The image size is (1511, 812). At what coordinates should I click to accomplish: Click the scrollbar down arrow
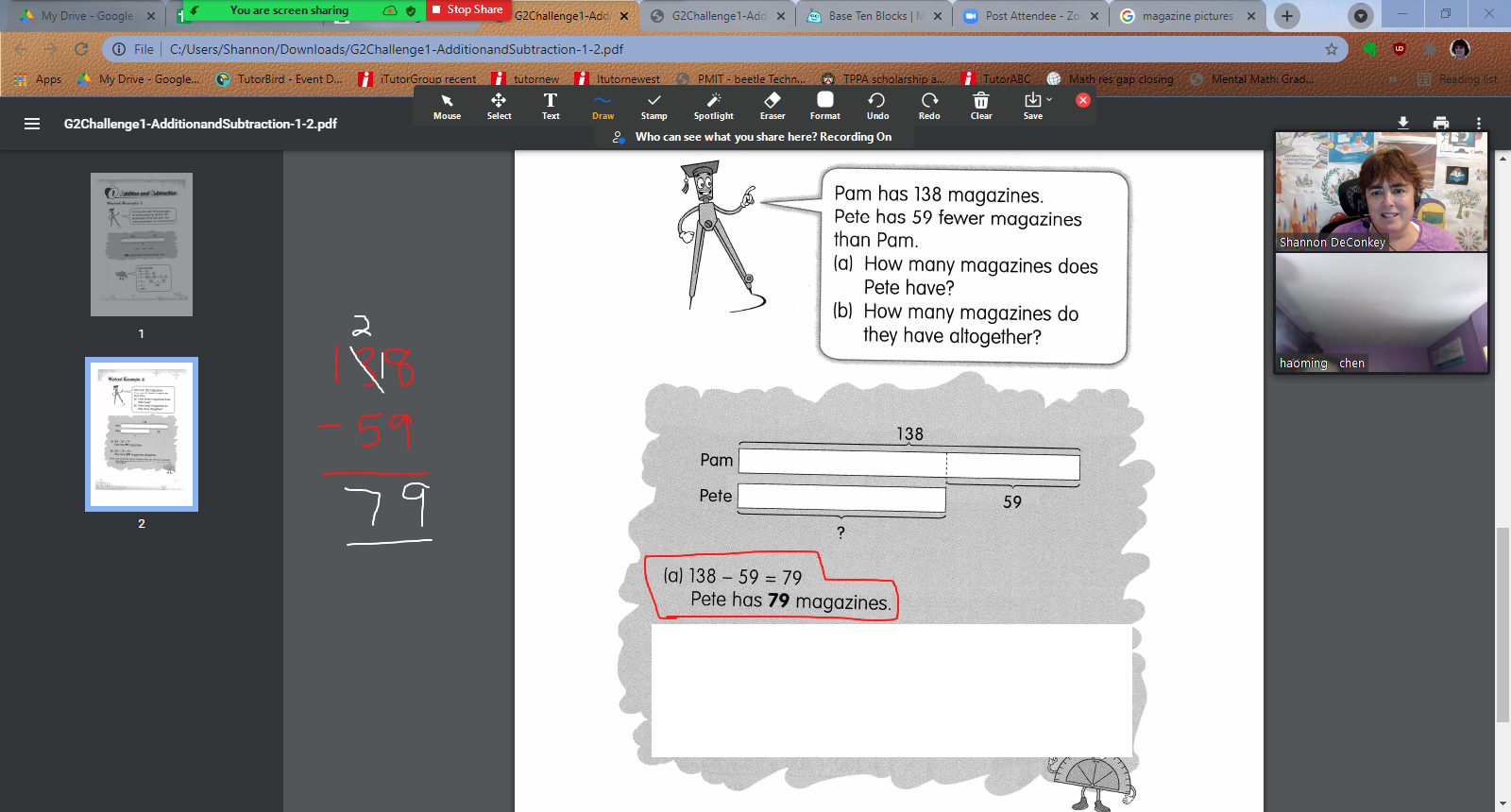click(x=1503, y=804)
